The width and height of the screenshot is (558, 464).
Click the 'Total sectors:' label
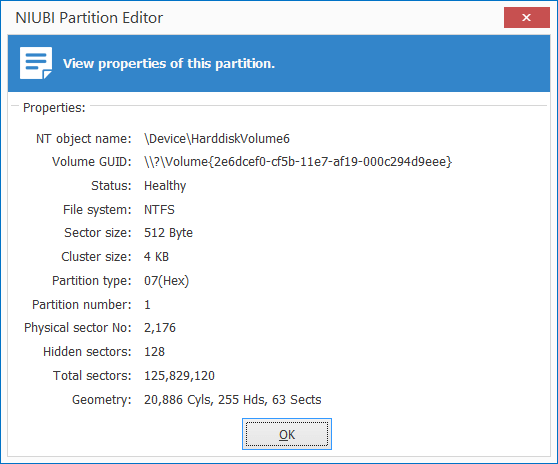[92, 376]
